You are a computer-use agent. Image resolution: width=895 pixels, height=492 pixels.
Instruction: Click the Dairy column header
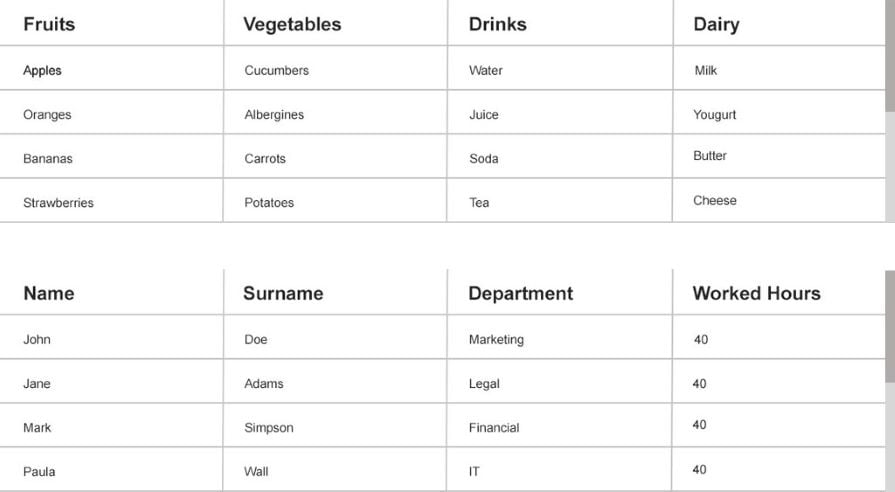(x=716, y=24)
